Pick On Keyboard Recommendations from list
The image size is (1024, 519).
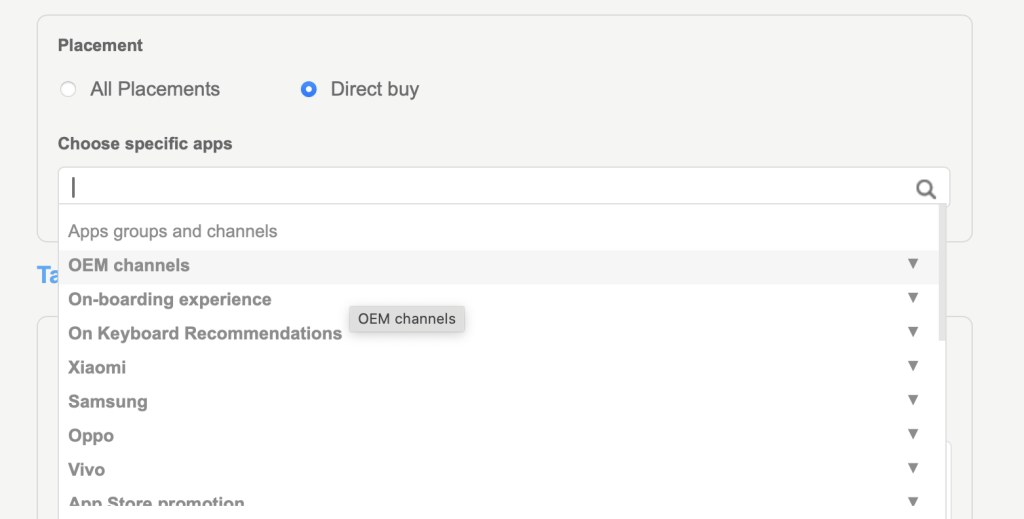(205, 333)
